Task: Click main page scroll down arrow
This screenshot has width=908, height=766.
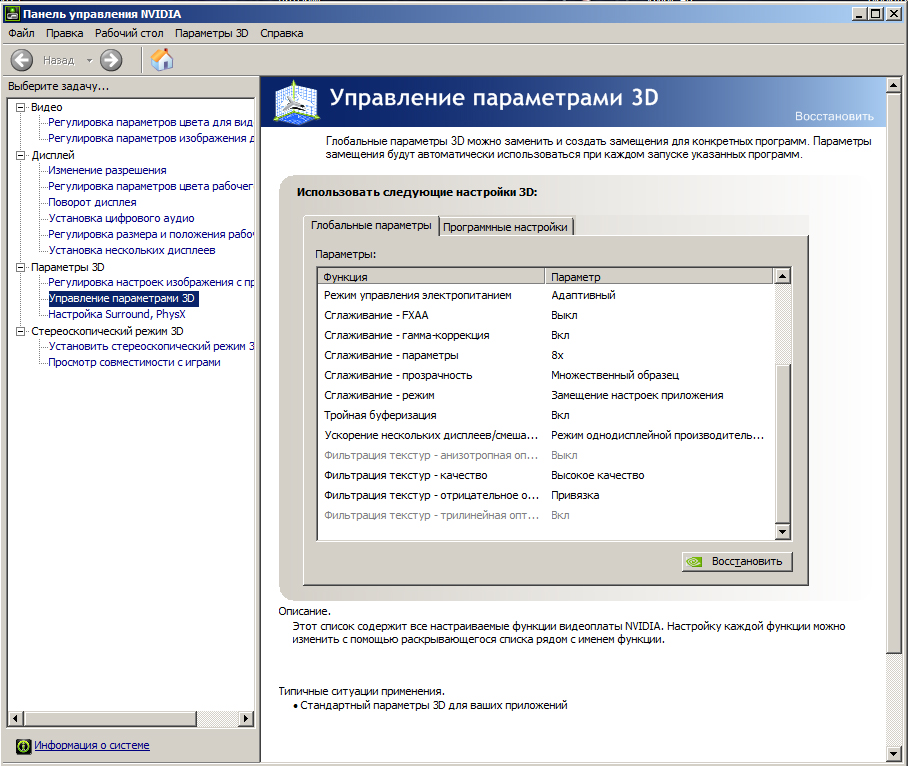Action: [x=894, y=754]
